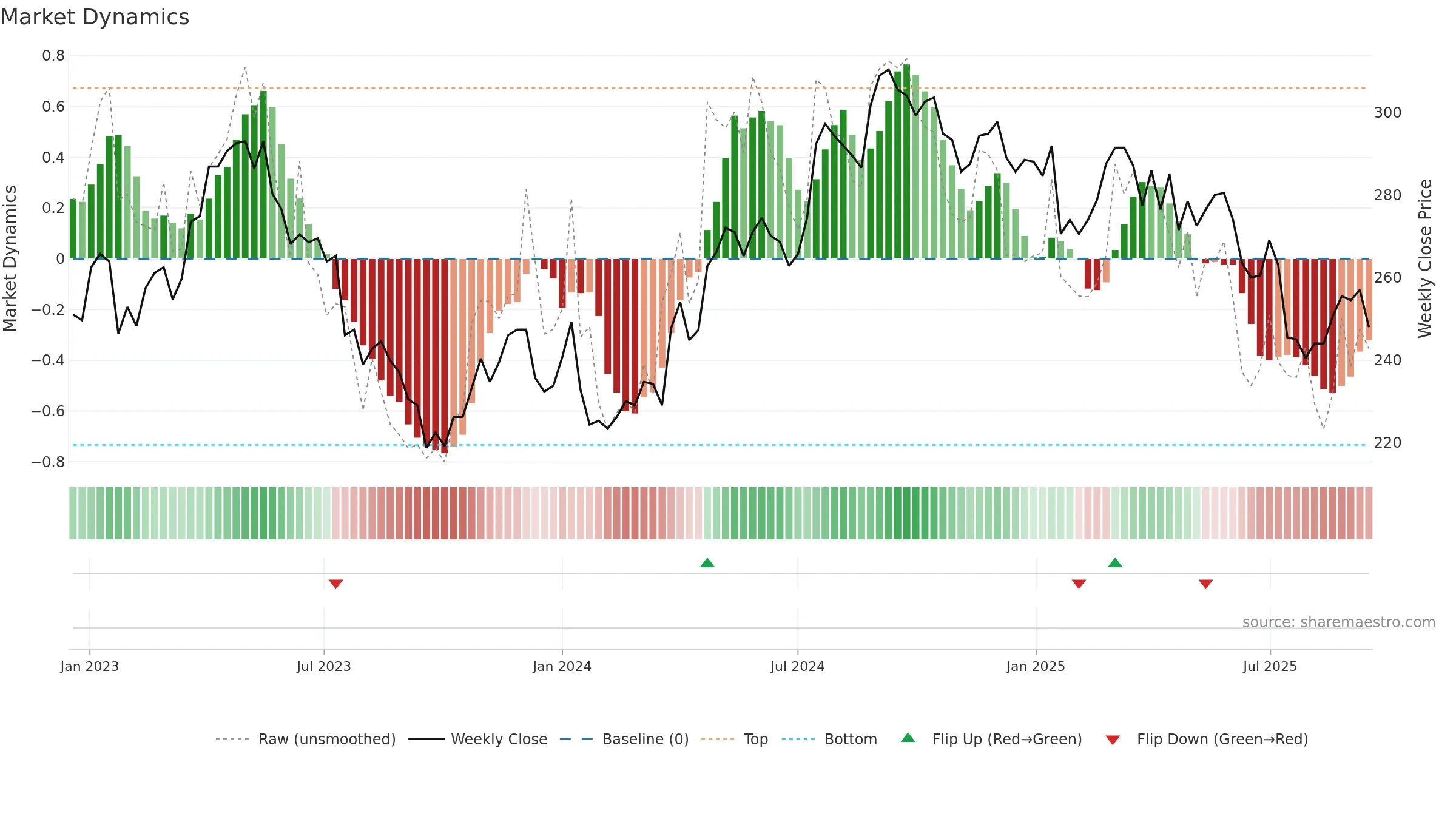The height and width of the screenshot is (819, 1456).
Task: Click the Weekly Close Price axis title
Action: click(x=1425, y=258)
